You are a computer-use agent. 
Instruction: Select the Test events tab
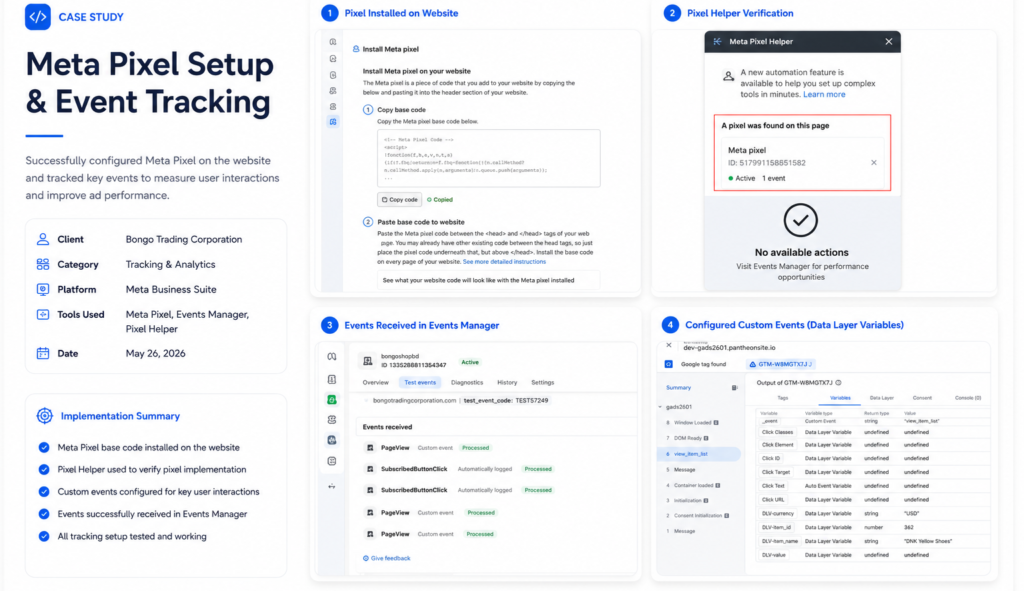pos(420,383)
